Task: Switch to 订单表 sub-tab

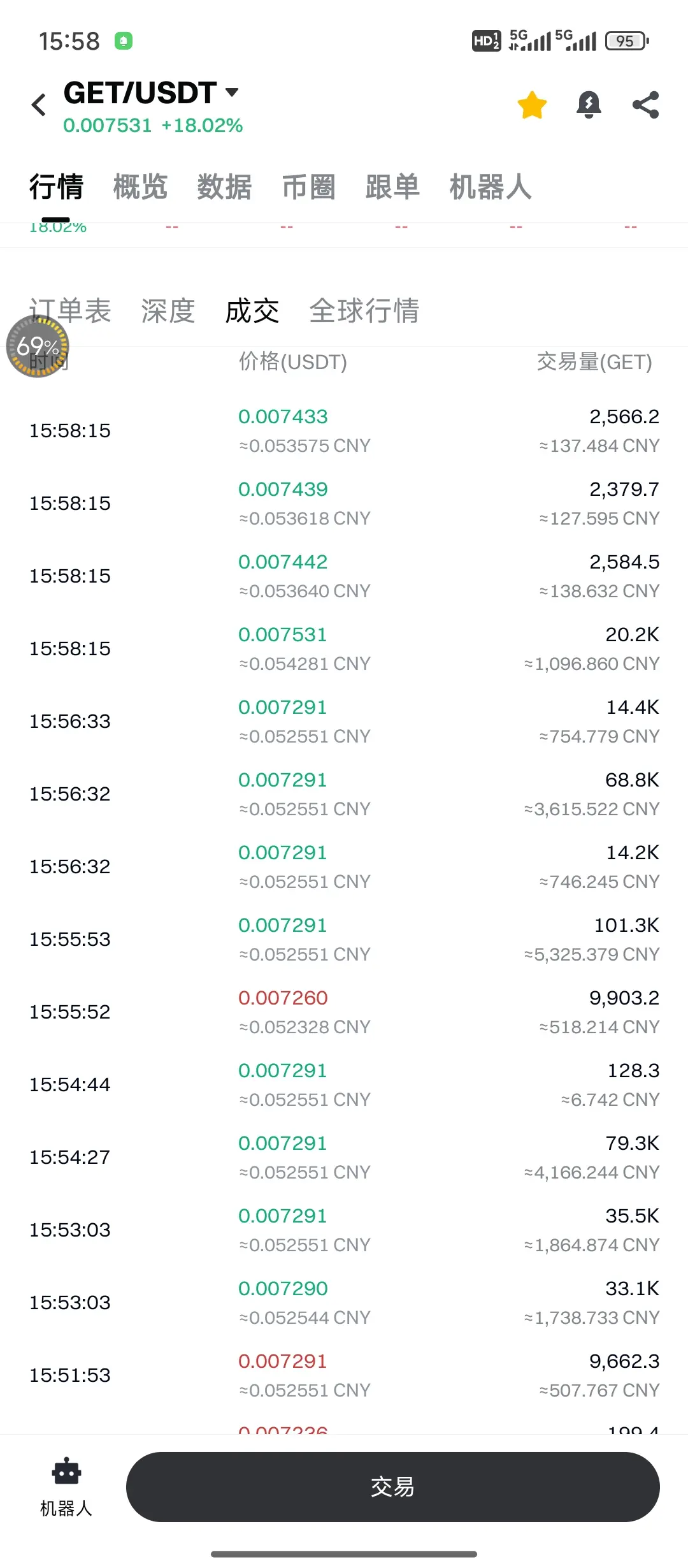Action: 70,311
